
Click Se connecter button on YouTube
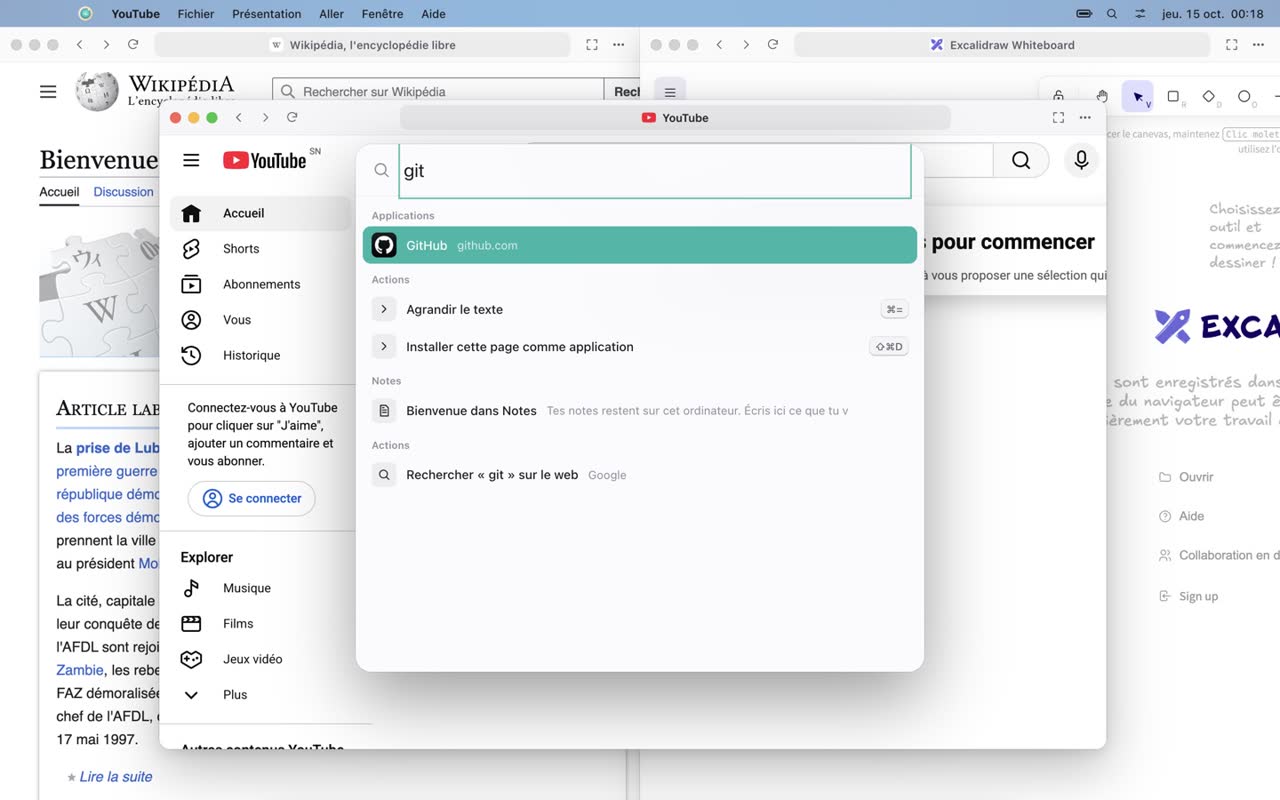tap(252, 498)
